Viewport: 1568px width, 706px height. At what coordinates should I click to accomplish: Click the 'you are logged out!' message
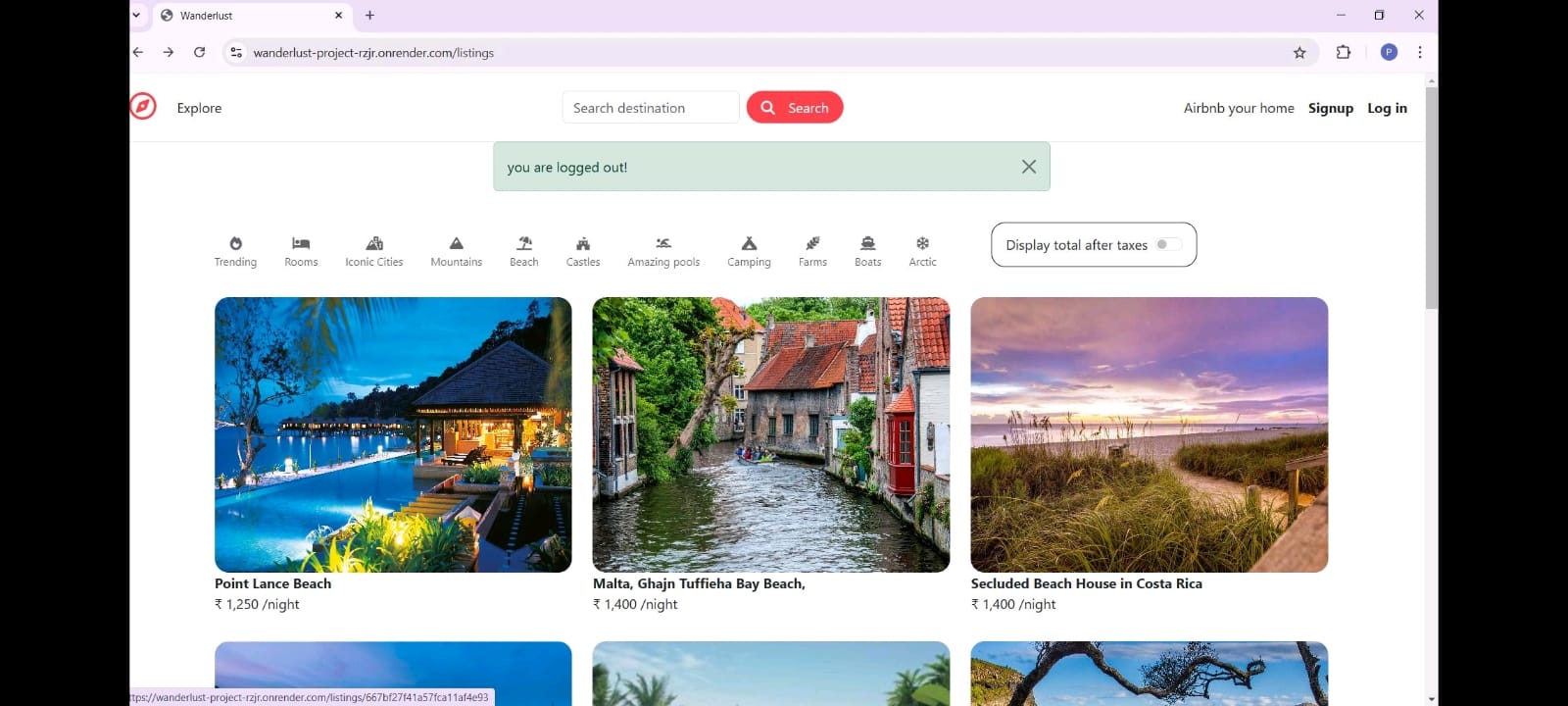point(567,168)
